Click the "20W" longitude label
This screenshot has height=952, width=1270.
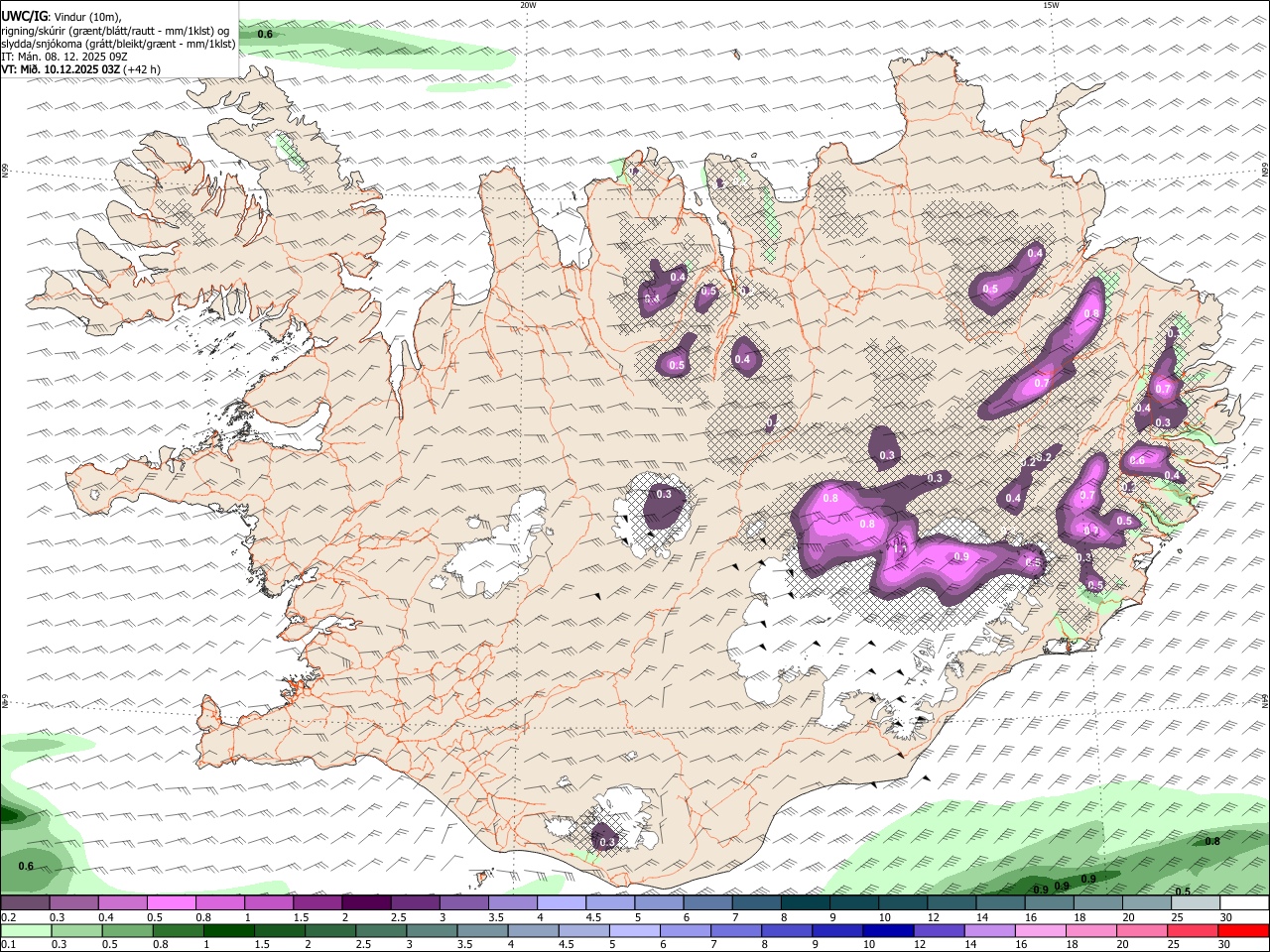pos(528,5)
